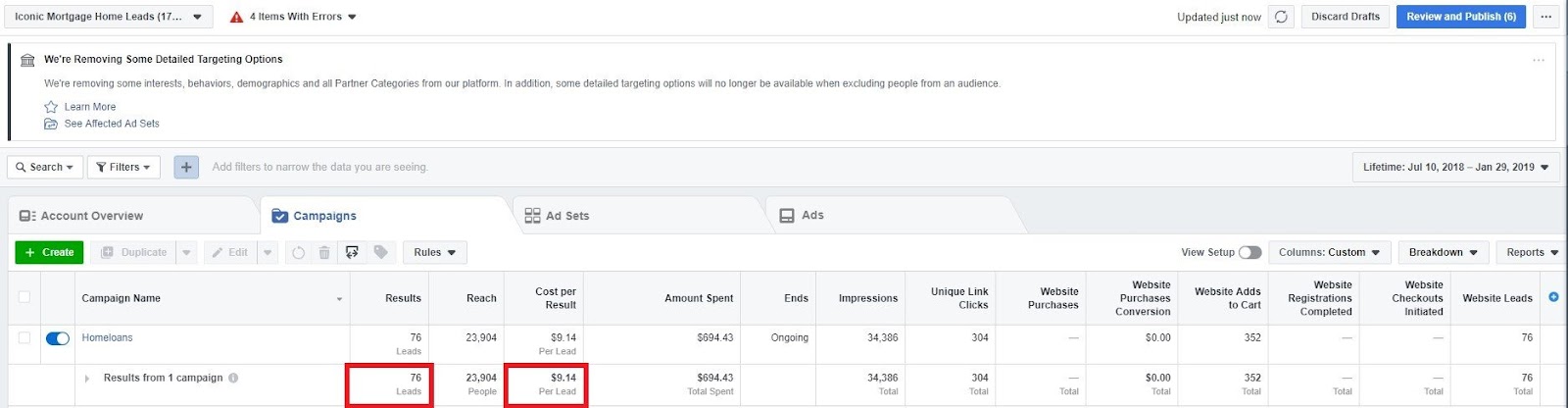1568x408 pixels.
Task: Open the Reports dropdown
Action: click(1532, 252)
